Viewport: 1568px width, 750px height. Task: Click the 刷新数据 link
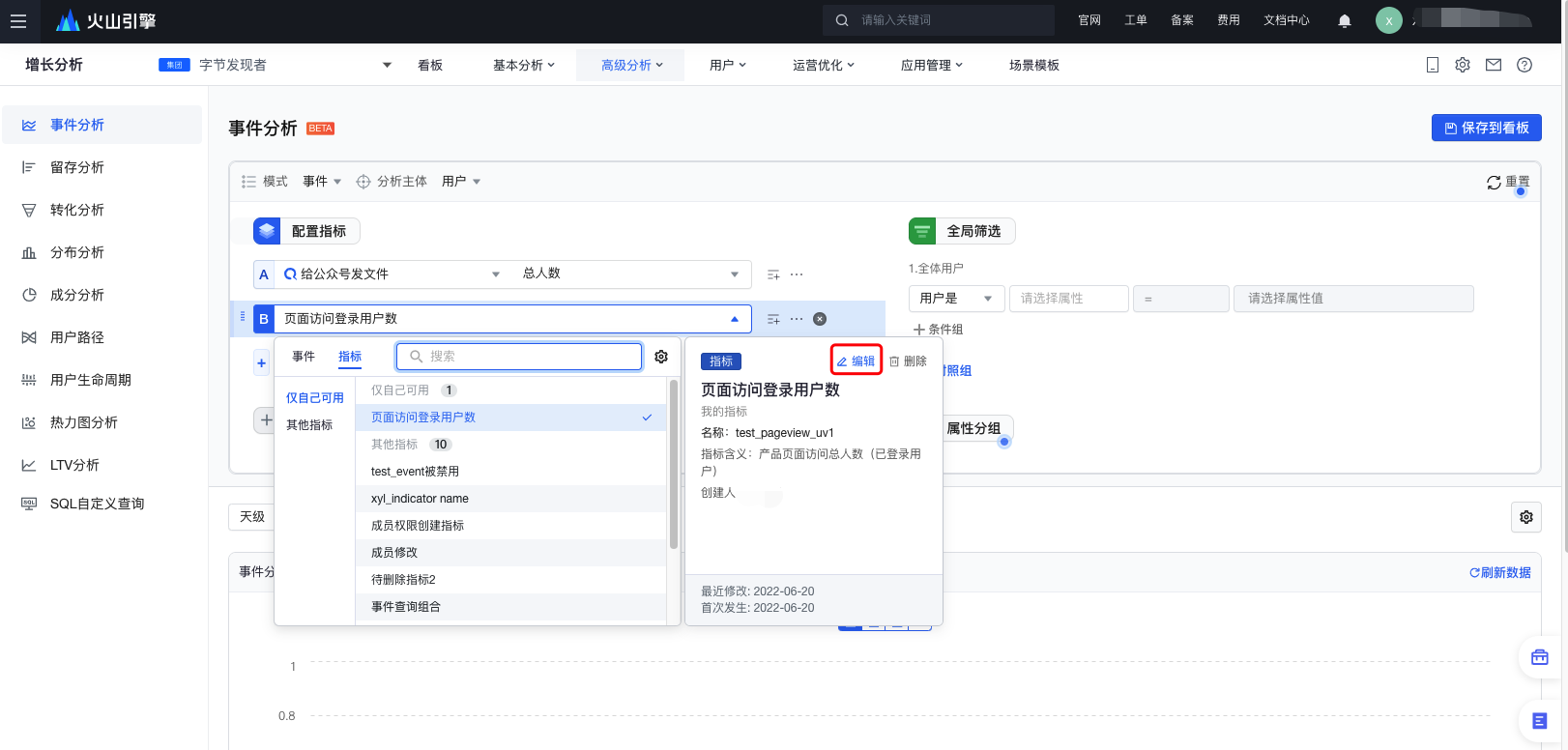[1500, 573]
